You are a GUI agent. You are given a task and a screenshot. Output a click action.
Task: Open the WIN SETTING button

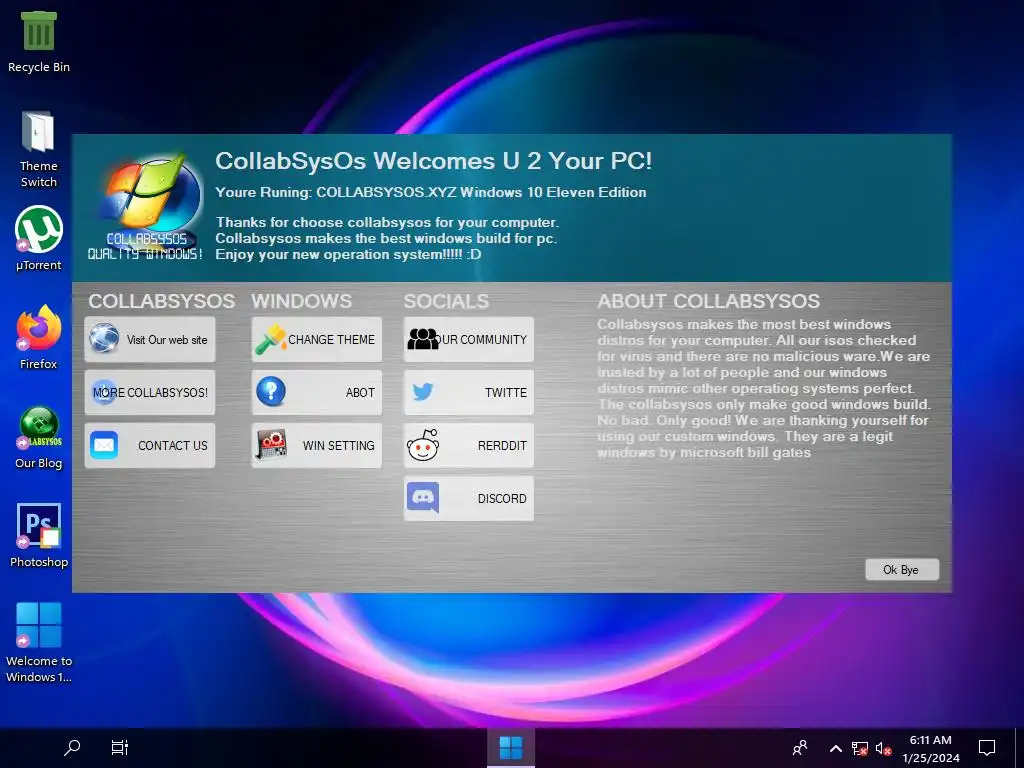(317, 445)
